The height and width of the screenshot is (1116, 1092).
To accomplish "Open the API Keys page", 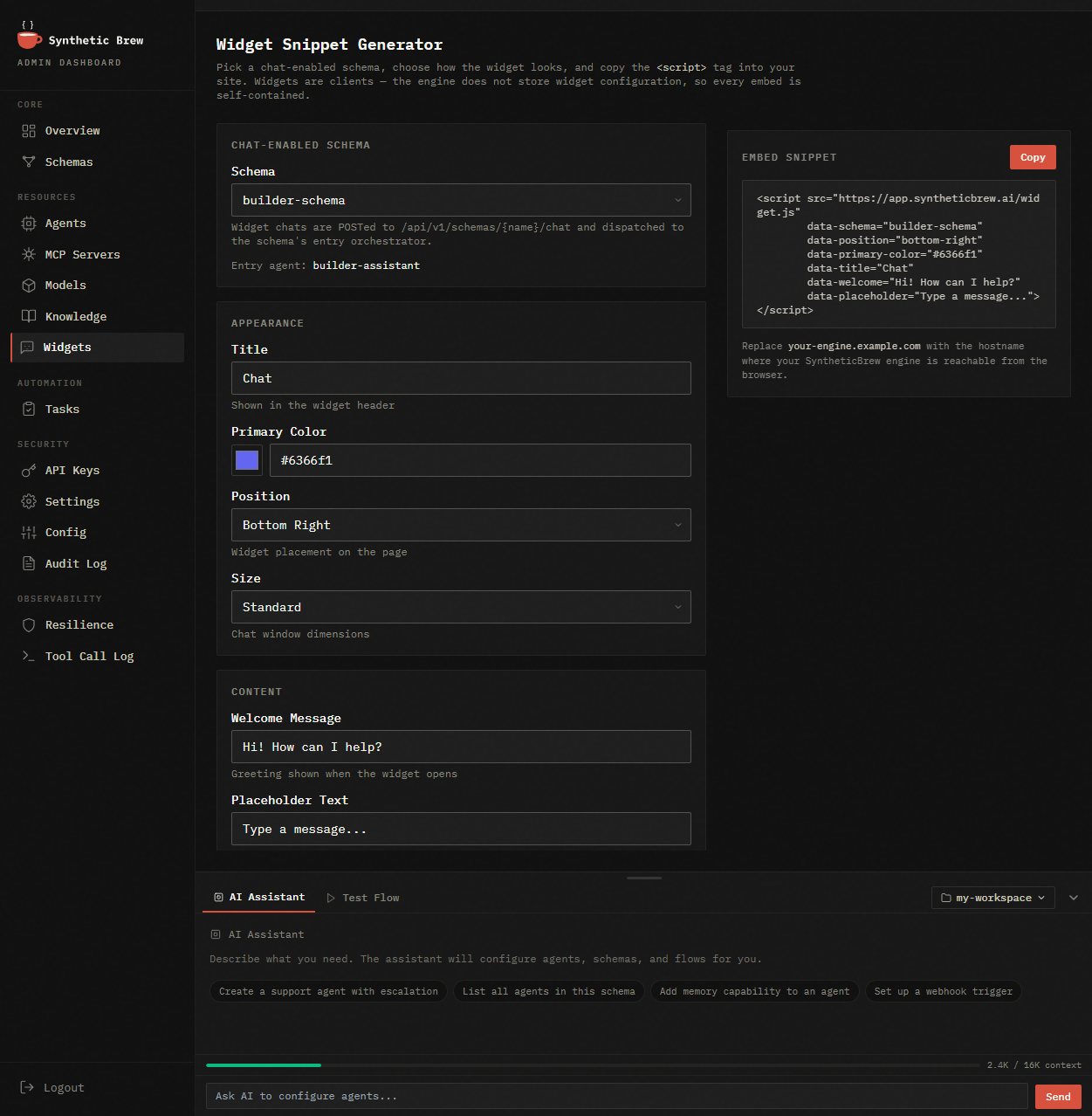I will 97,471.
